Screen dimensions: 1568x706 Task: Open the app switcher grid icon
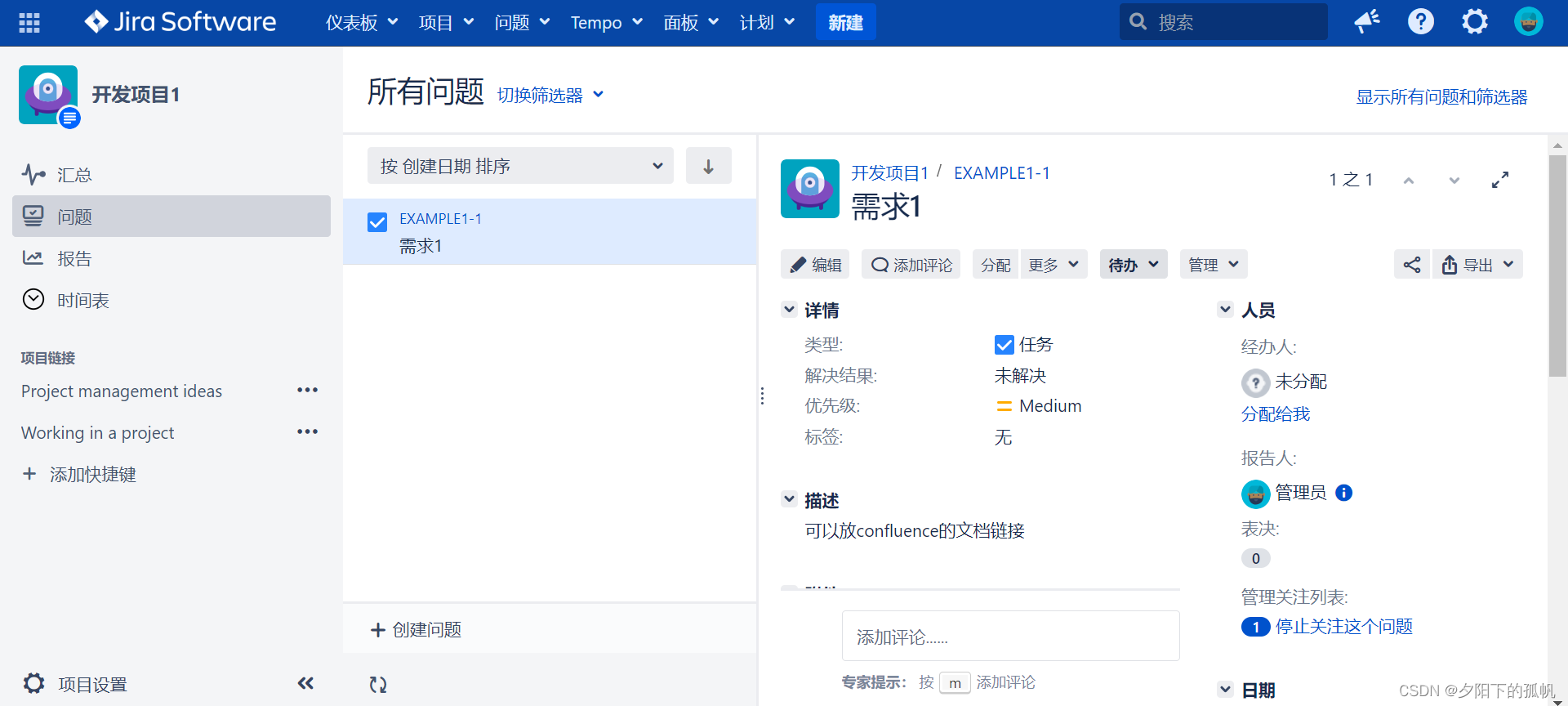29,23
